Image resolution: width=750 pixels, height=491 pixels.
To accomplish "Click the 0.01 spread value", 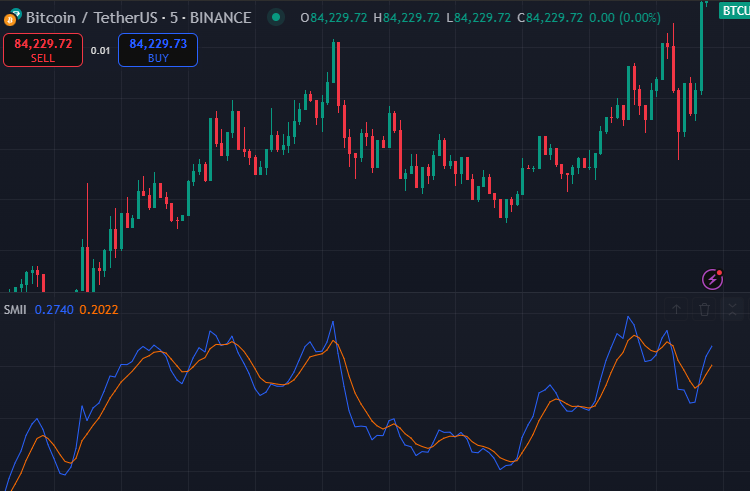I will point(100,51).
